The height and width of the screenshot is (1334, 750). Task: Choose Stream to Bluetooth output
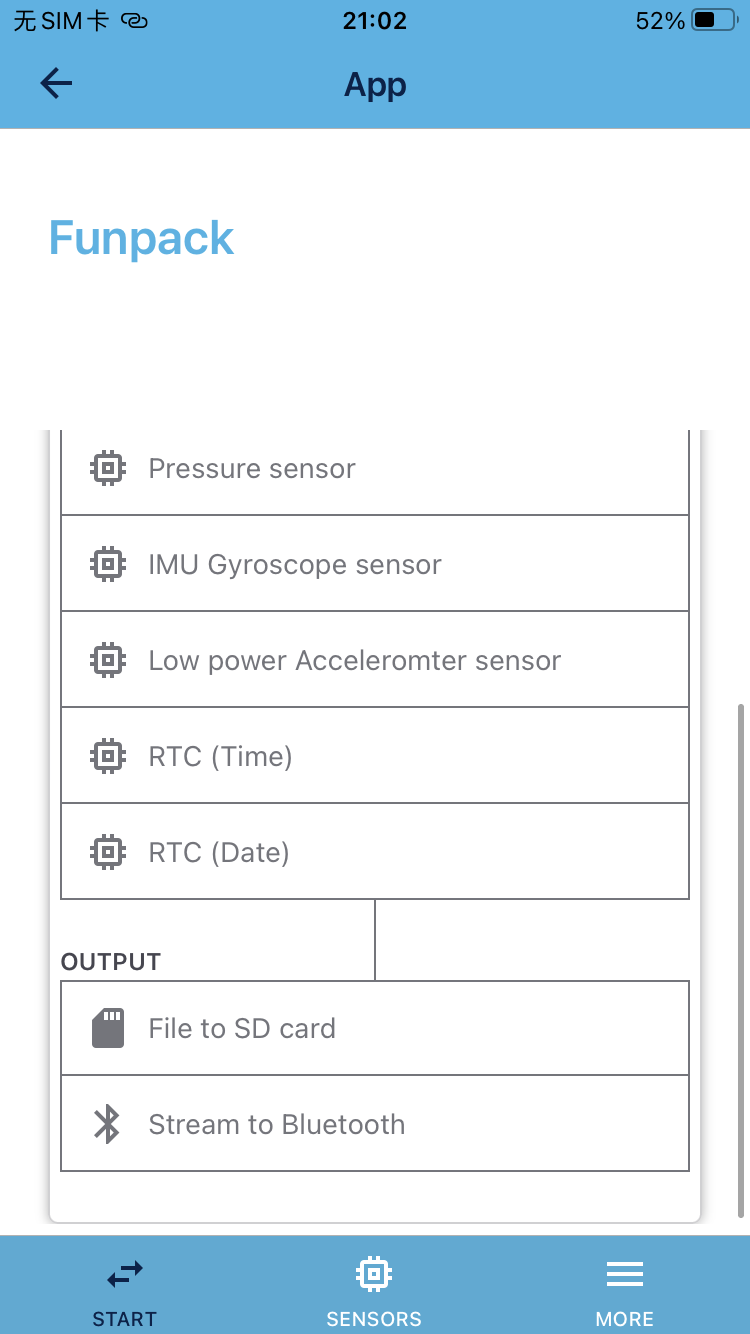[x=375, y=1123]
